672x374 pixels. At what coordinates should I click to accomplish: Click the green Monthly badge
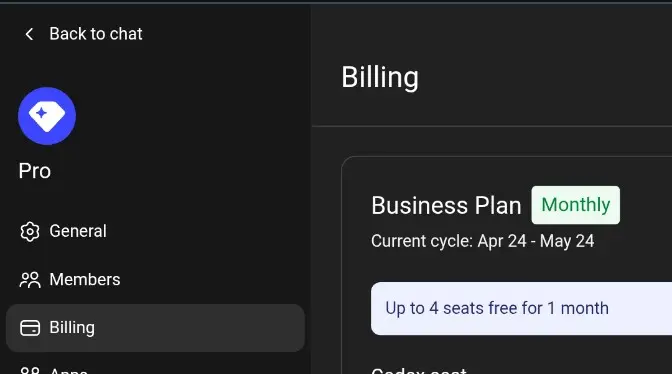click(576, 205)
